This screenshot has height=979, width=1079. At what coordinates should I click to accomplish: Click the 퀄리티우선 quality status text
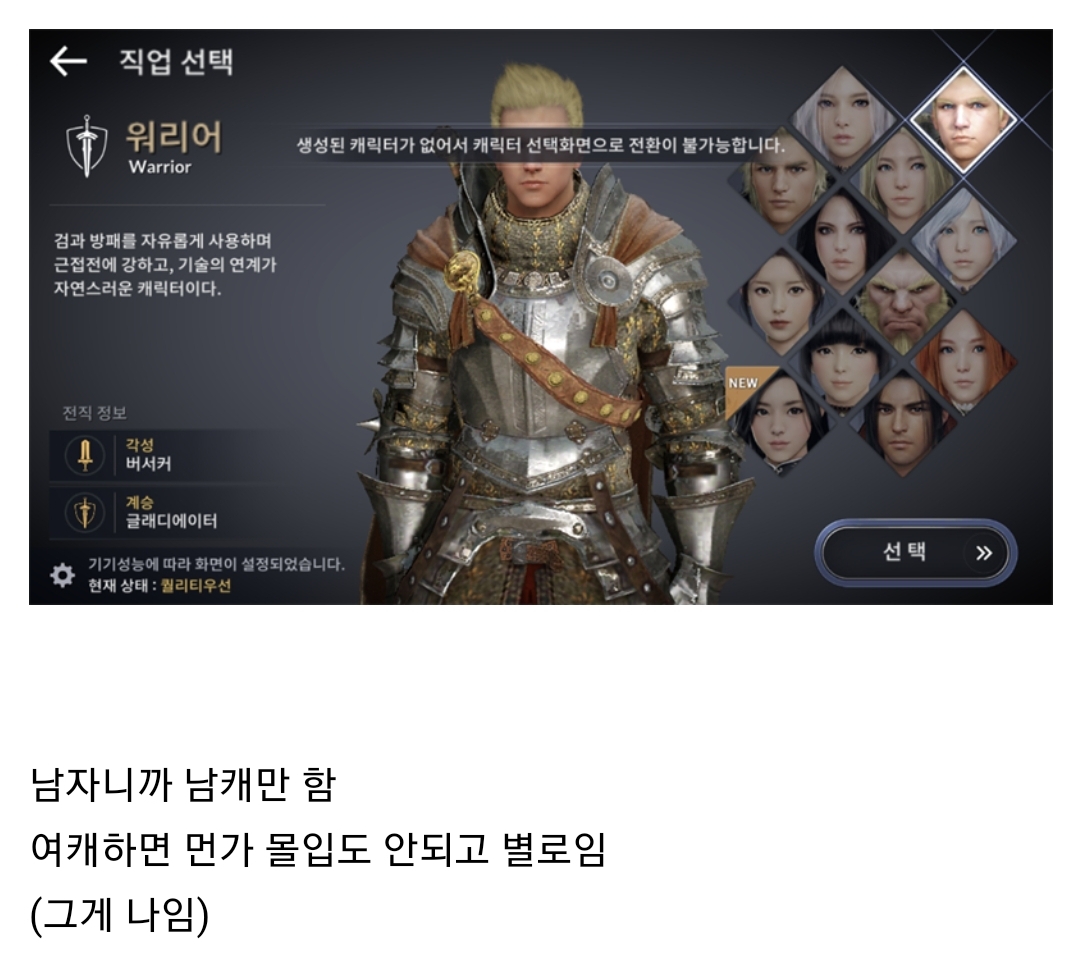[195, 586]
